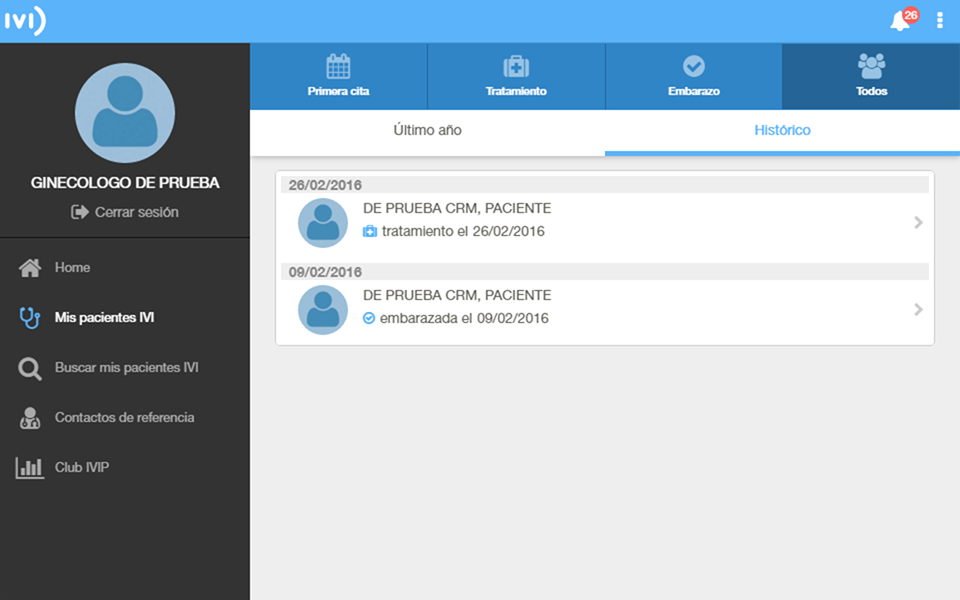
Task: Open Buscar mis pacientes IVI
Action: click(127, 367)
